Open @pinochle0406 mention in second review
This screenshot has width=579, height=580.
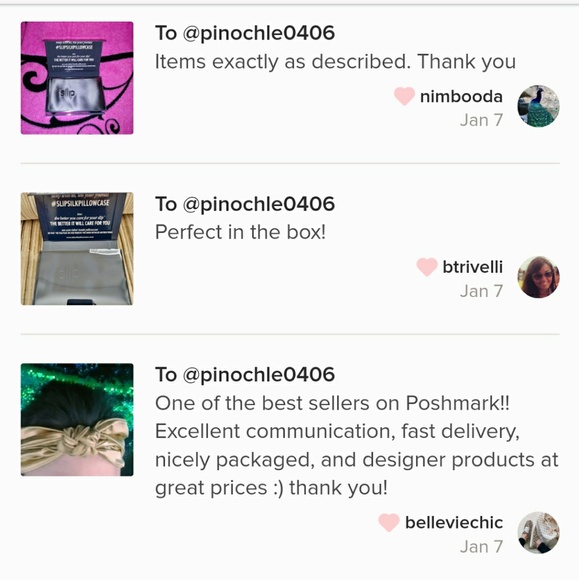point(259,204)
